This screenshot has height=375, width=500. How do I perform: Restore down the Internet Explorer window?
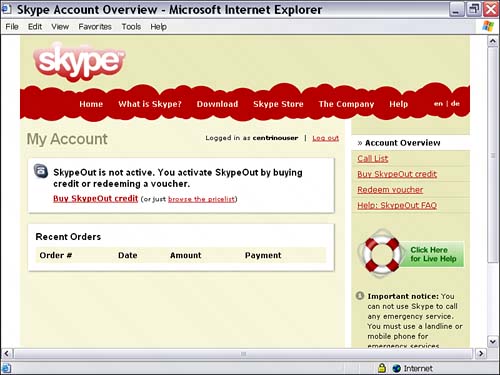tap(473, 9)
